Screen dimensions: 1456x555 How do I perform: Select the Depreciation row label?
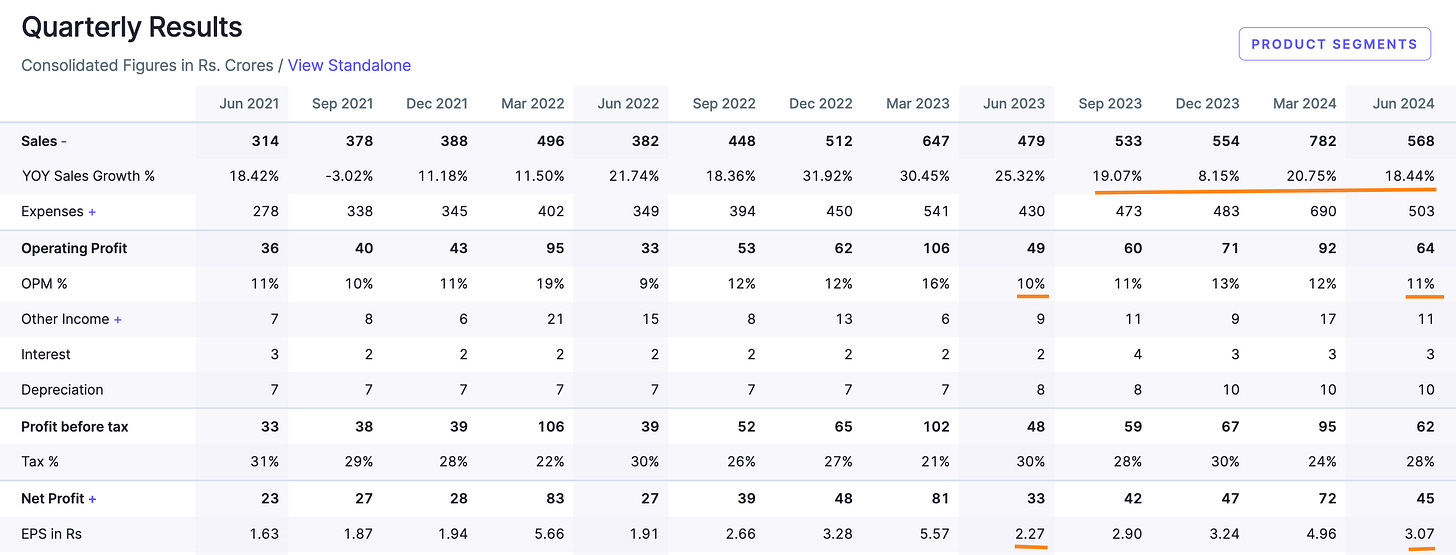coord(62,390)
